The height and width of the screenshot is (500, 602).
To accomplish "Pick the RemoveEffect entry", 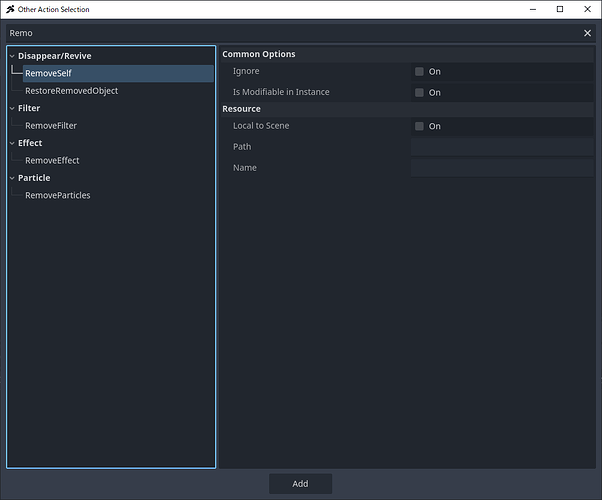I will click(52, 160).
